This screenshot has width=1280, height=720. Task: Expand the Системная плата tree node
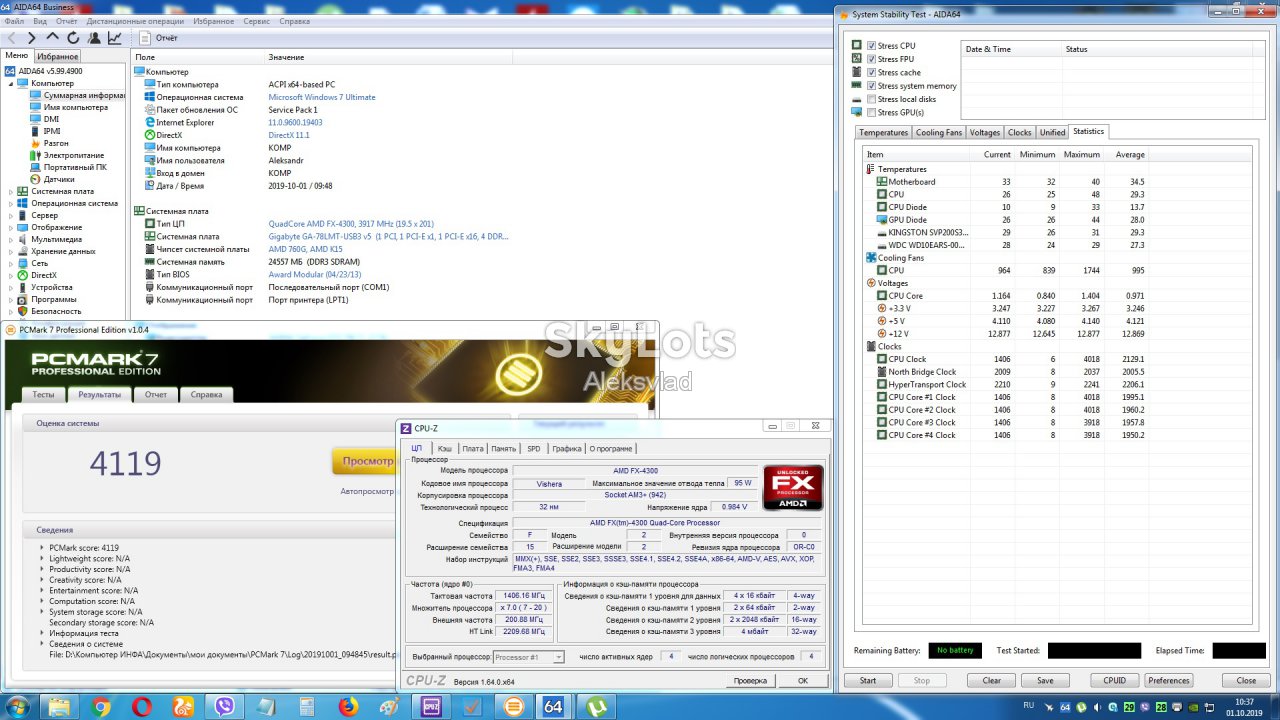[x=11, y=191]
